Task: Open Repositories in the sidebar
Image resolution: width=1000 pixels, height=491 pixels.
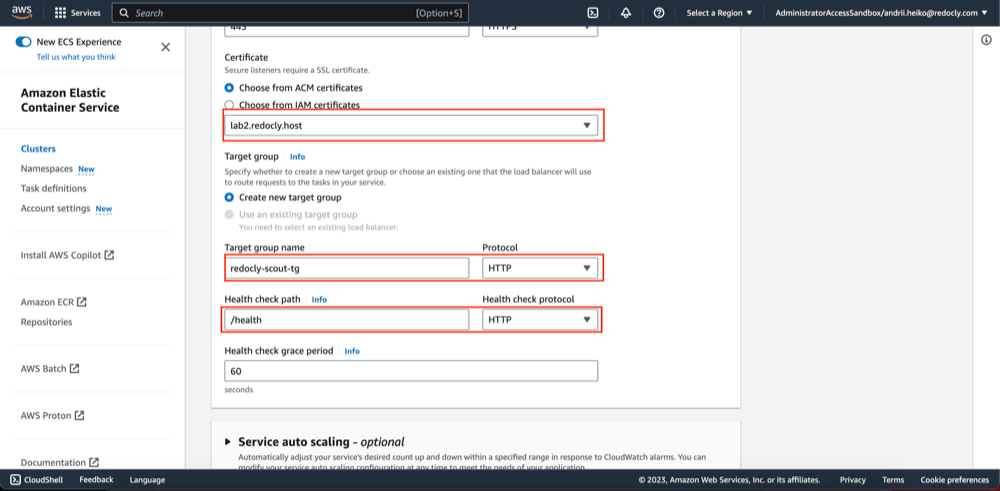Action: coord(47,322)
